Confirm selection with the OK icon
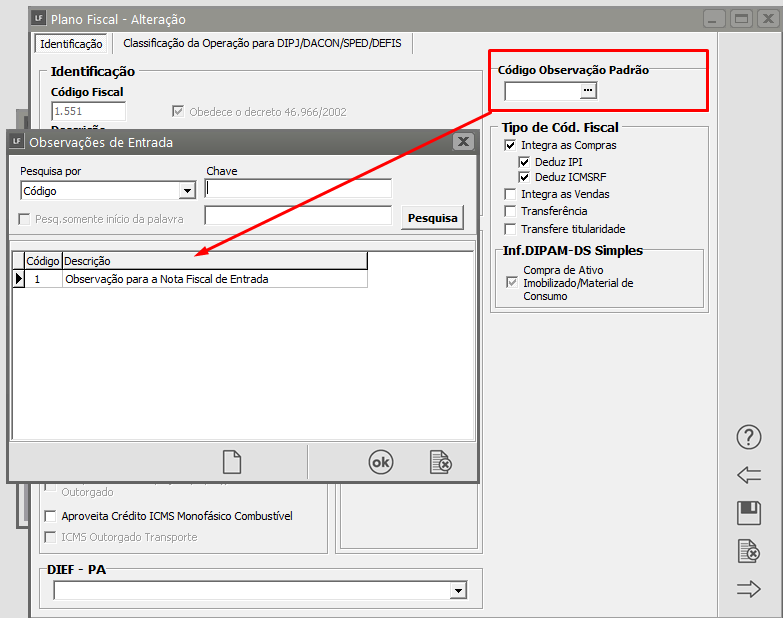 click(x=381, y=462)
